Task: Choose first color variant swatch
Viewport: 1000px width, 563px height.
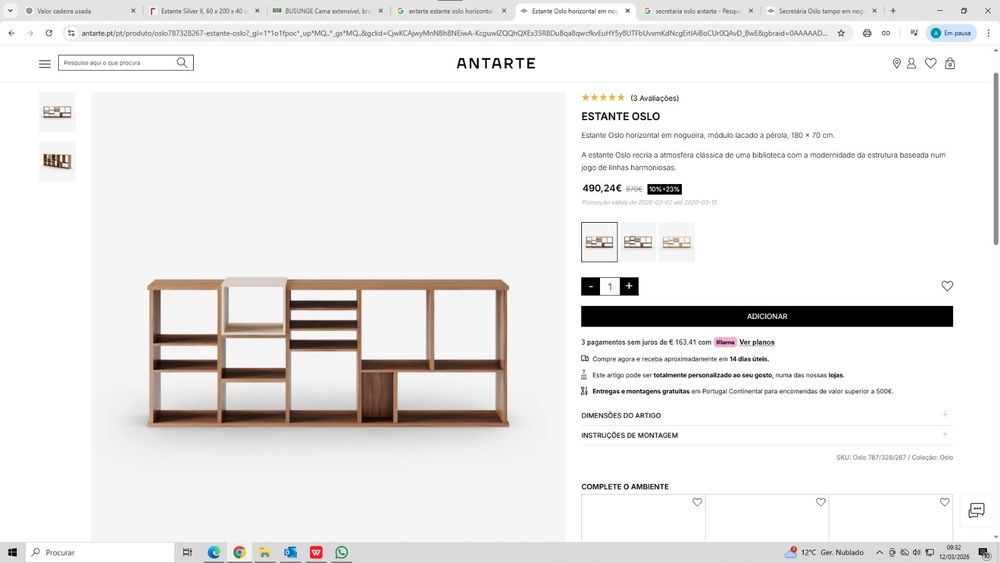Action: click(599, 242)
